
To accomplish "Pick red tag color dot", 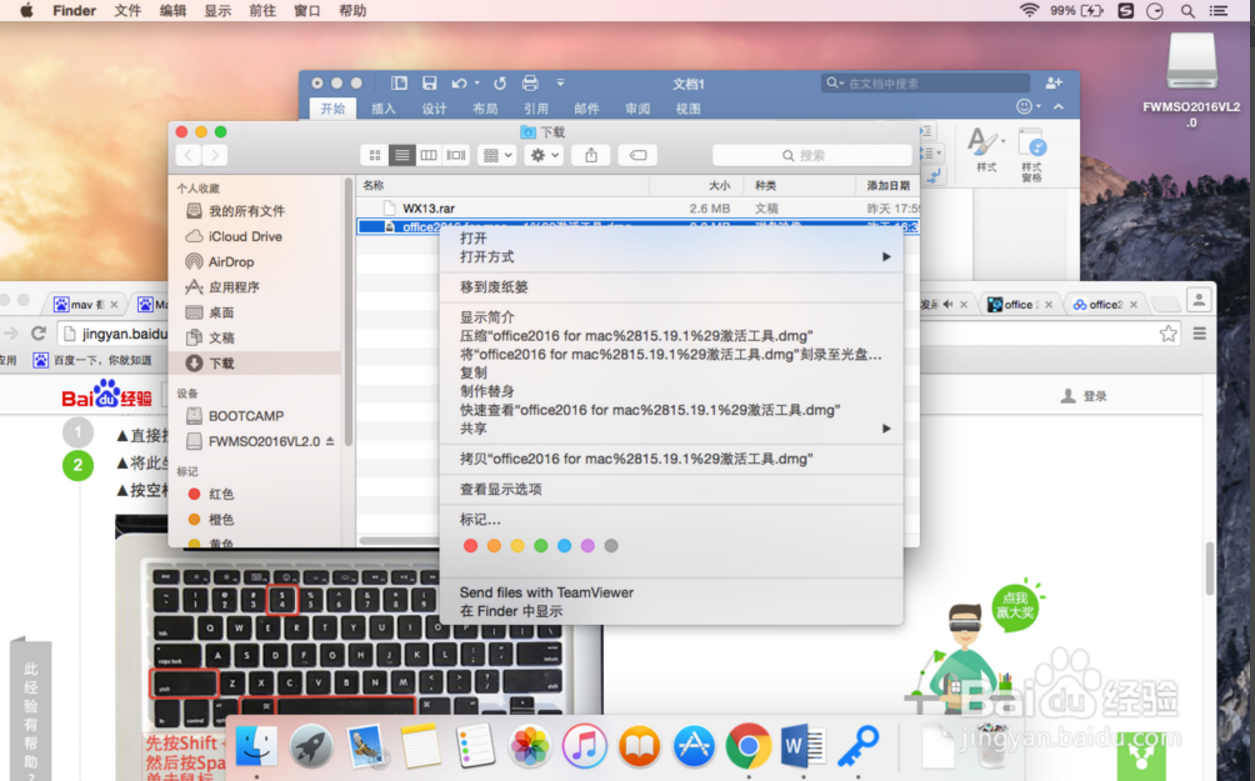I will click(x=470, y=546).
